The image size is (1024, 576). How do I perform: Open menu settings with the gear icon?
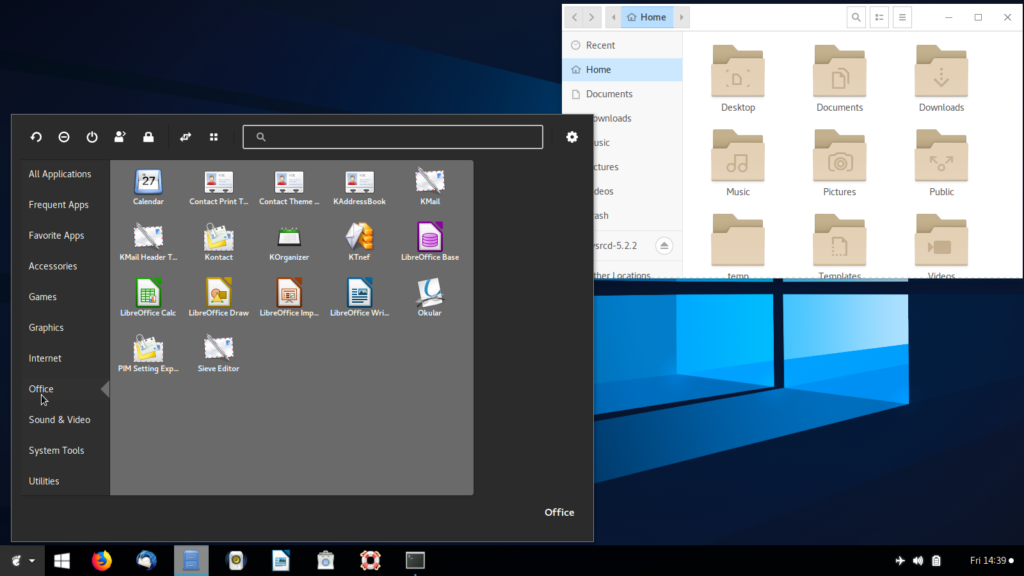click(x=572, y=137)
